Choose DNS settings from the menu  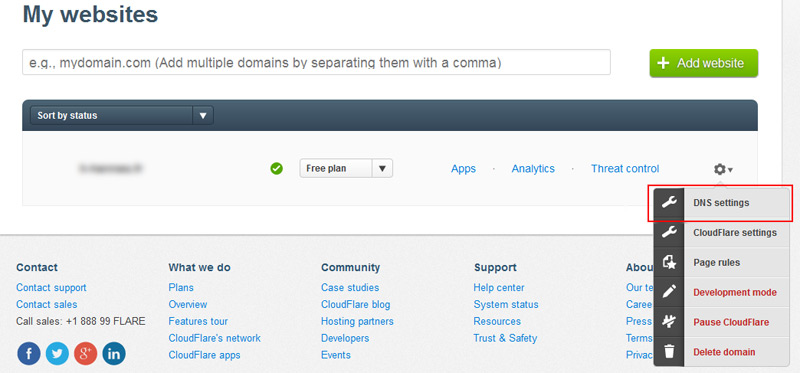[x=721, y=203]
